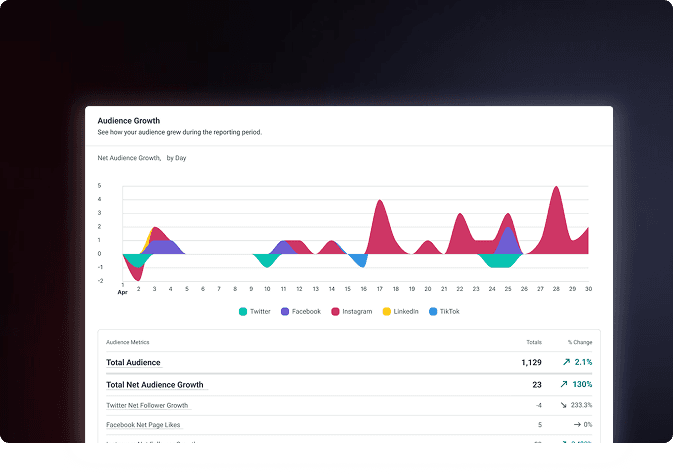Open the Total Audience metric row
Image resolution: width=673 pixels, height=475 pixels.
click(133, 362)
